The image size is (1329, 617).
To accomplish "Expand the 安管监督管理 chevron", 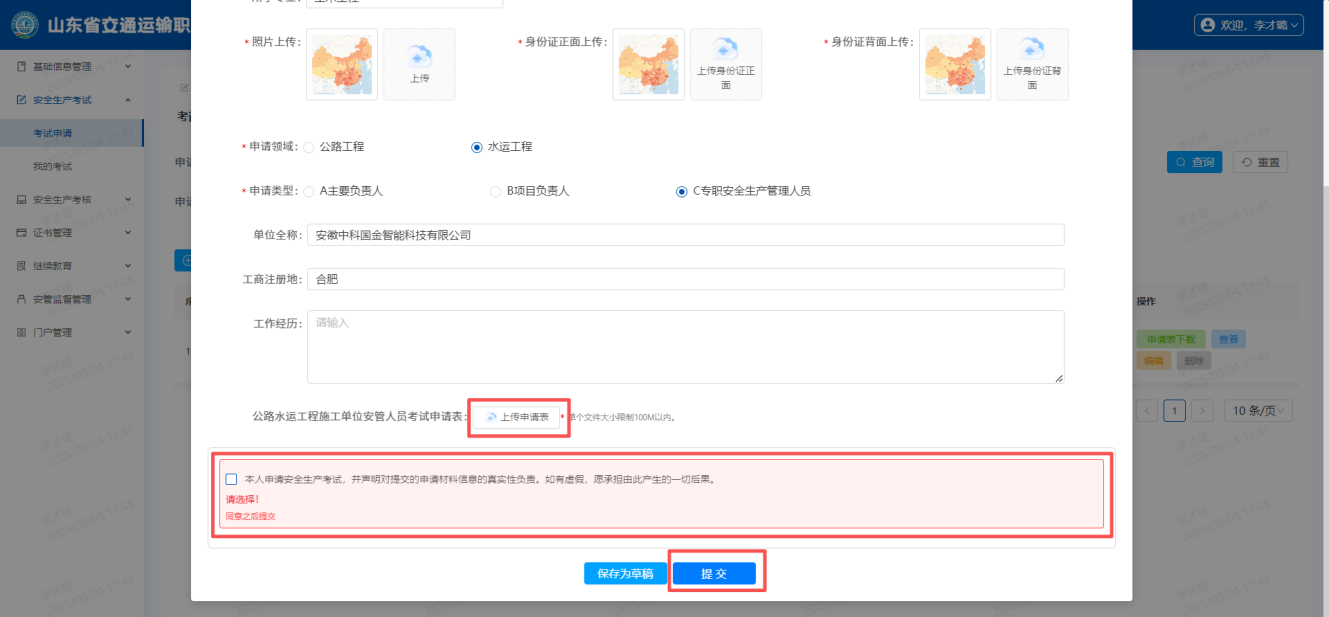I will click(128, 299).
